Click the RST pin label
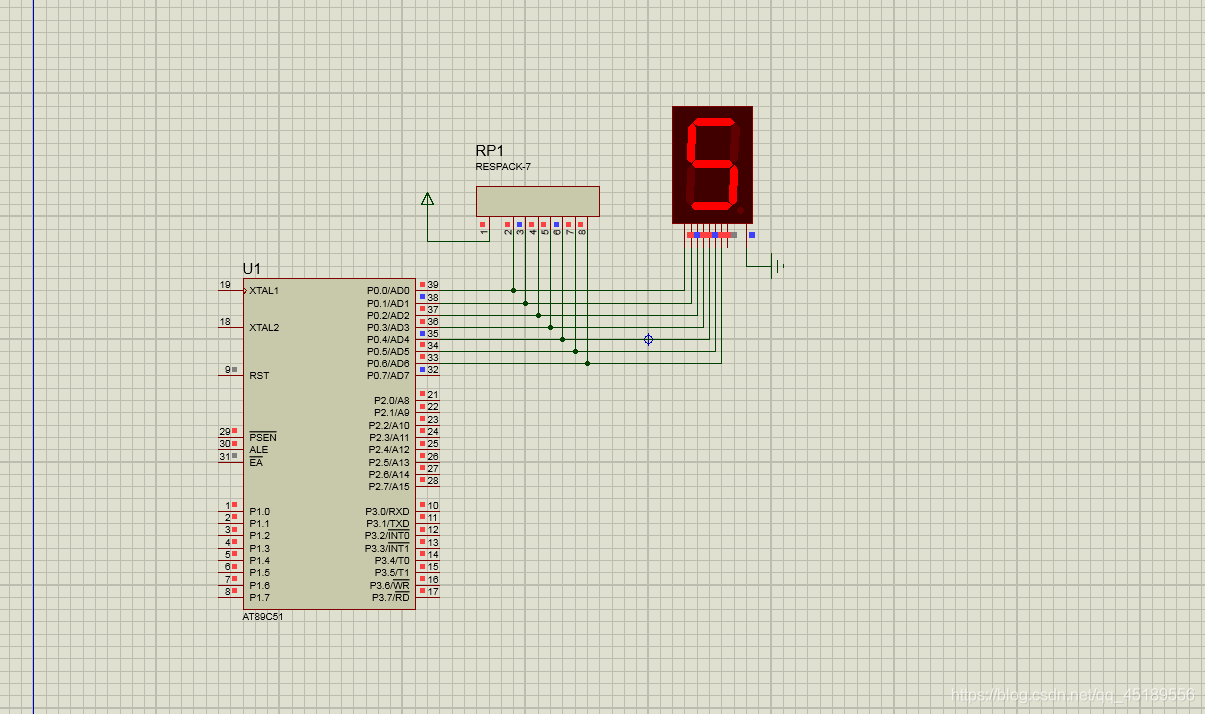This screenshot has width=1205, height=714. (x=259, y=376)
